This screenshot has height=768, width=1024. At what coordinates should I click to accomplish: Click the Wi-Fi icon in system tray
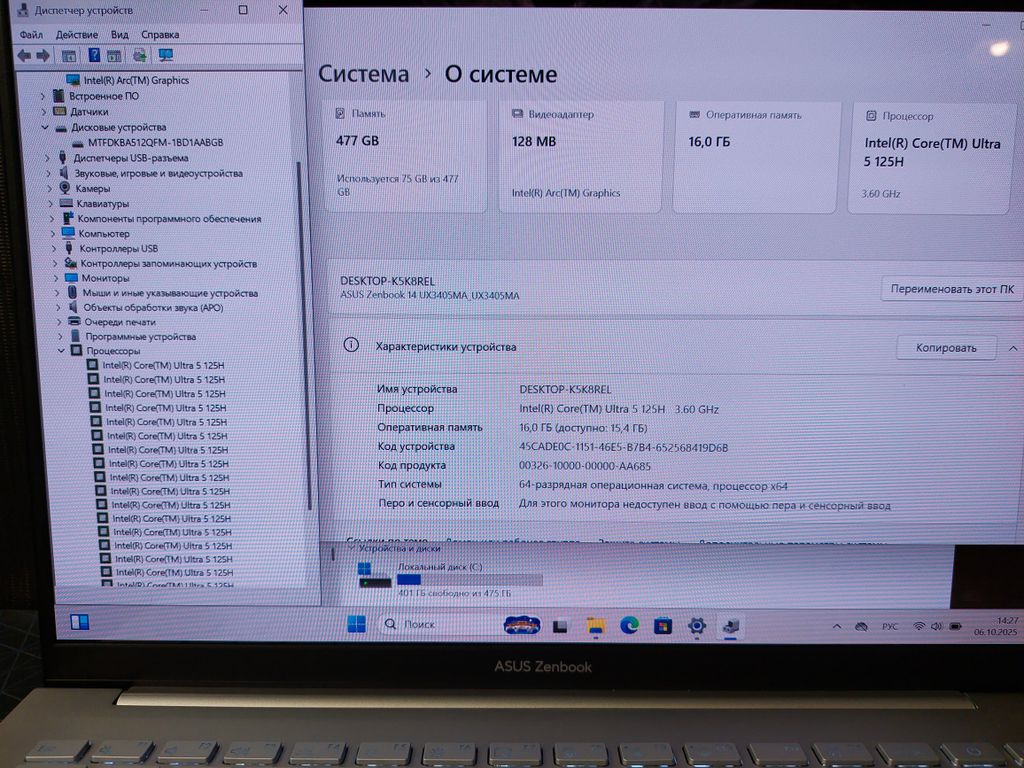click(x=918, y=627)
